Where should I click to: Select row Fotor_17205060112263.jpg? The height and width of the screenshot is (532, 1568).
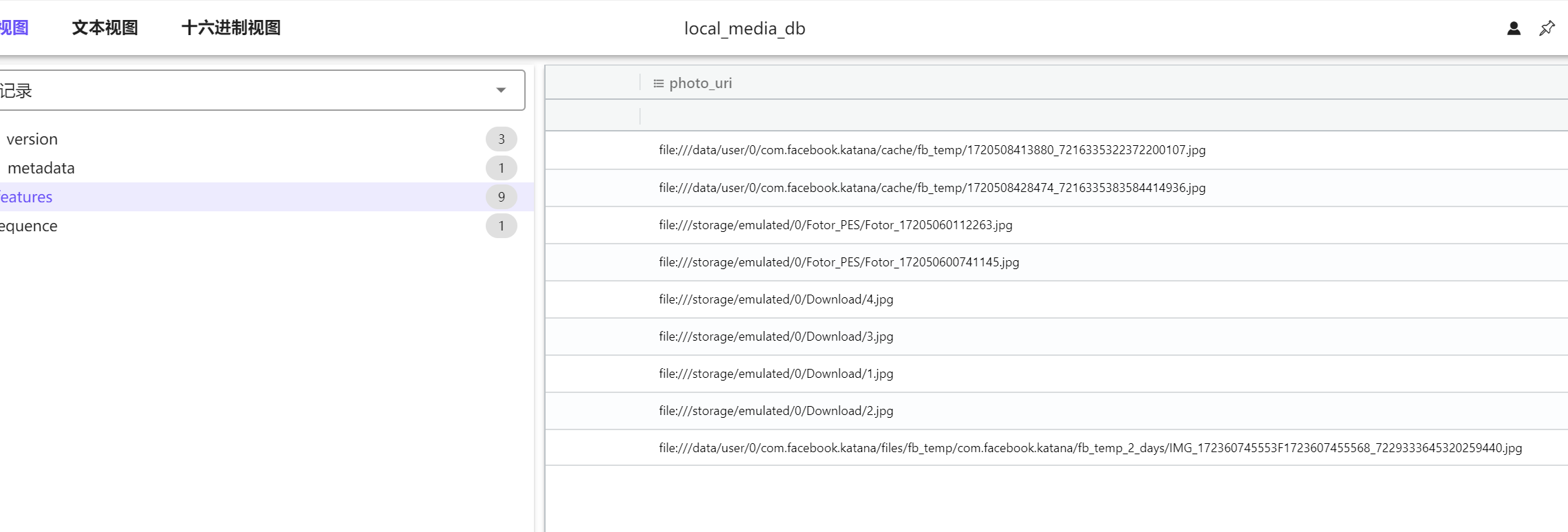coord(1057,225)
